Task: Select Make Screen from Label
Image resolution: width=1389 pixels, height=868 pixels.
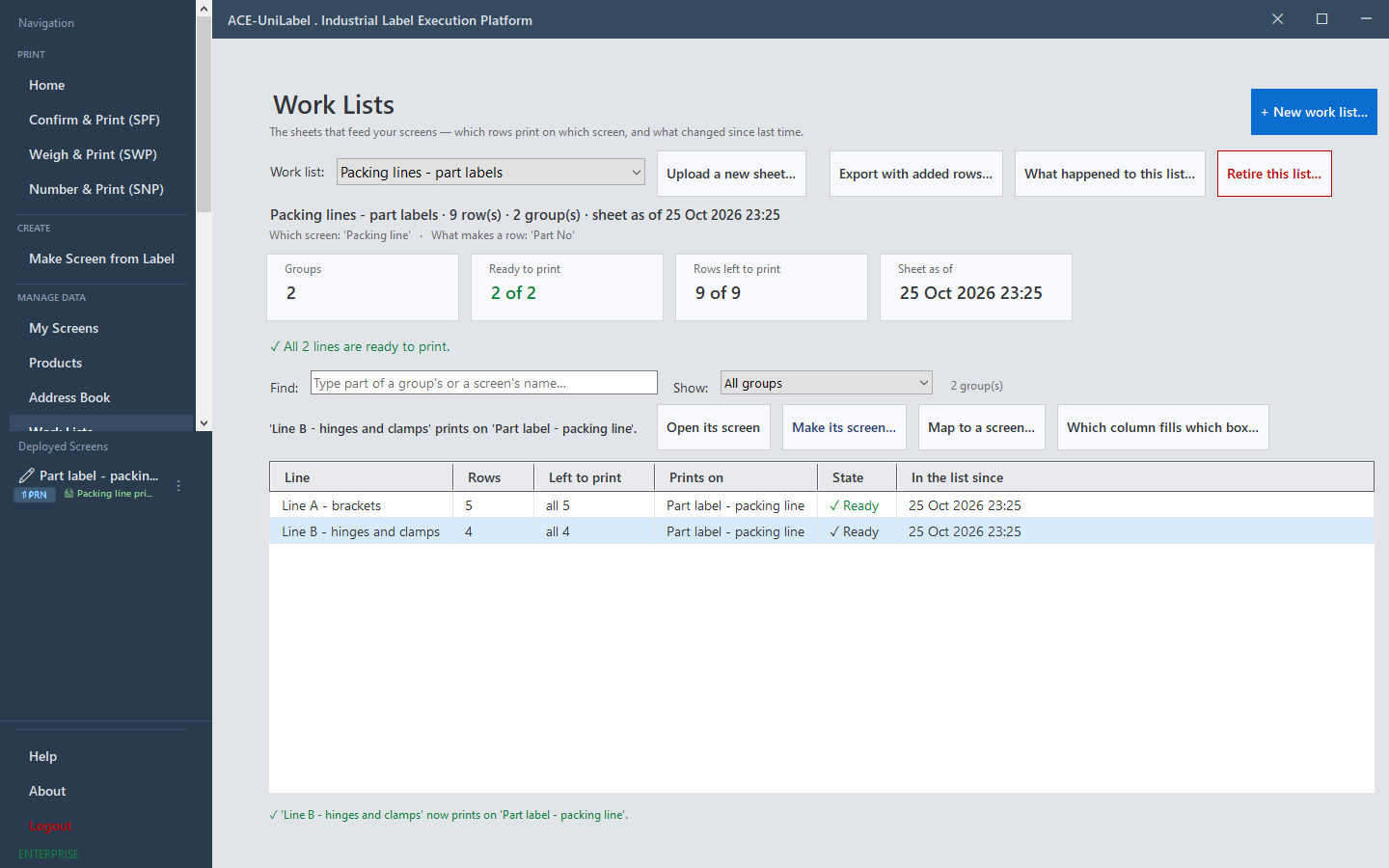Action: tap(101, 258)
